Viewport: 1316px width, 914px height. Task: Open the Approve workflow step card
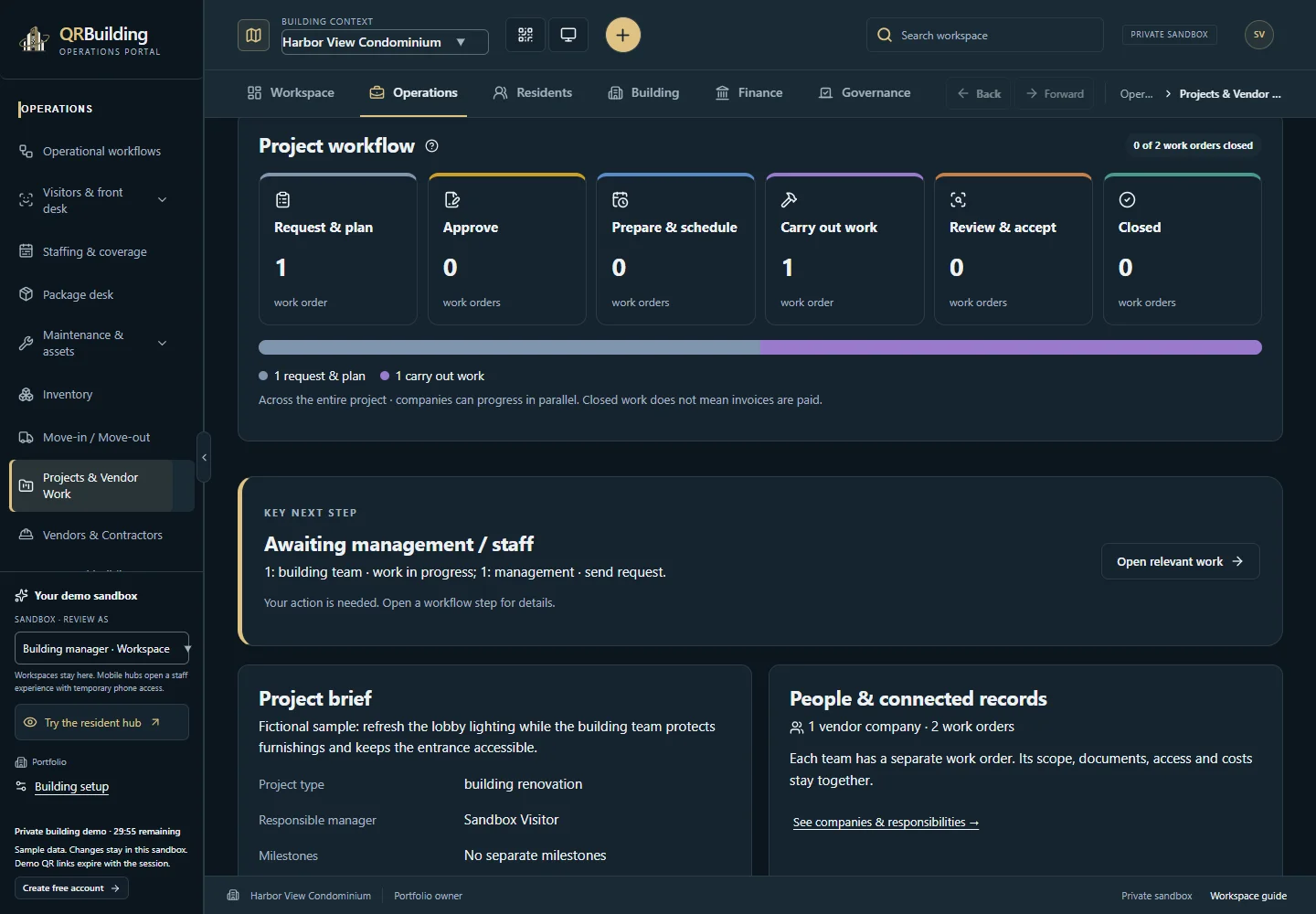point(507,249)
